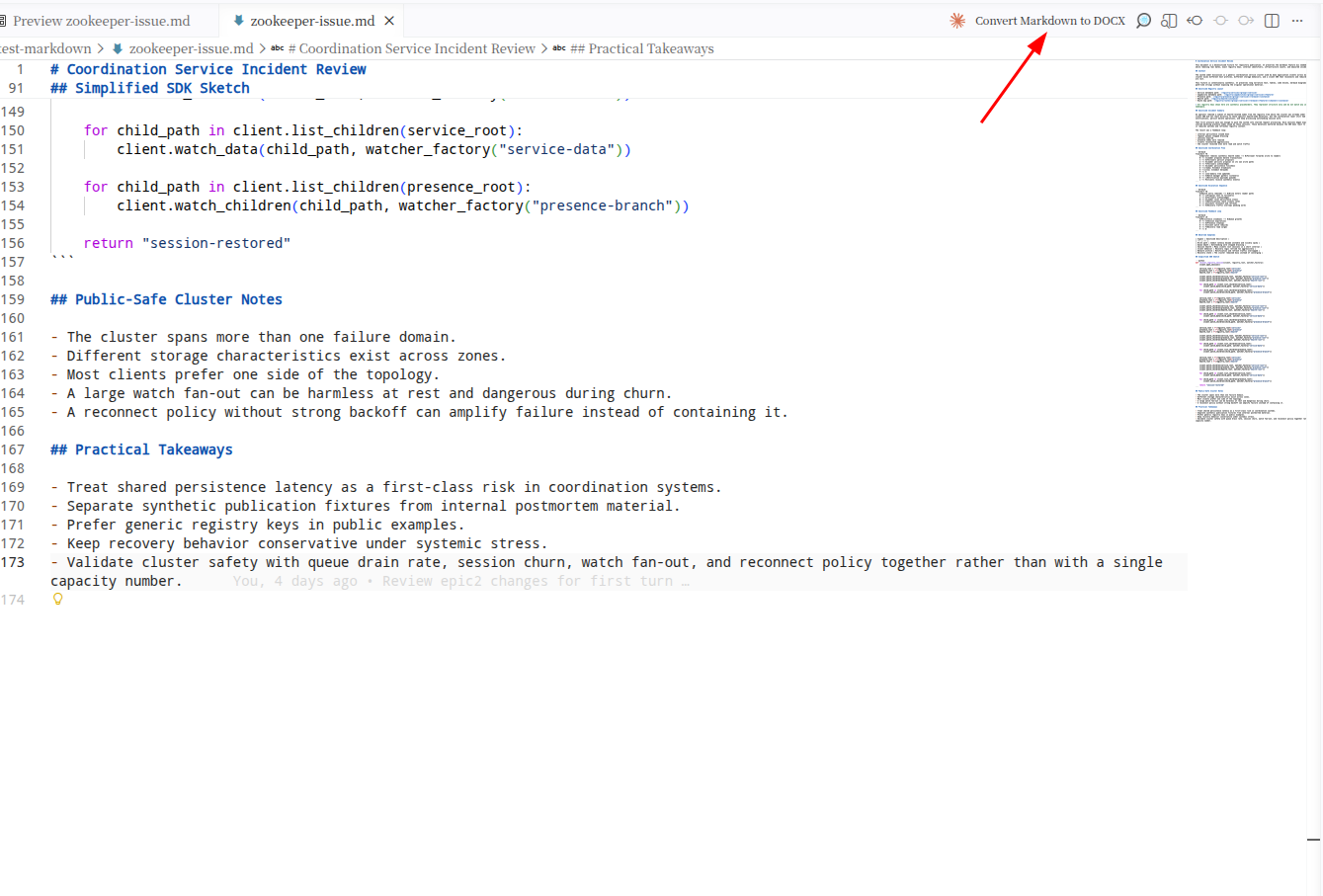Click 'Treat shared persistence latency' line

coord(386,487)
